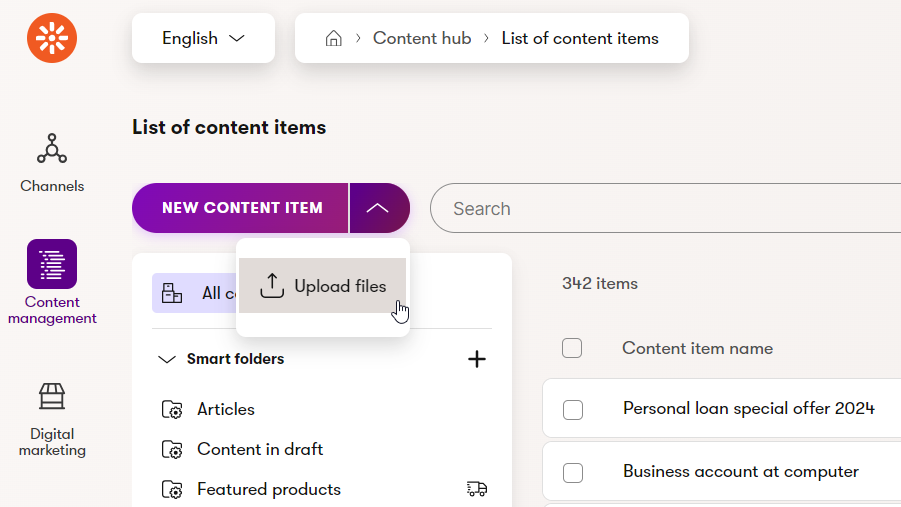This screenshot has height=507, width=901.
Task: Open the Articles smart folder
Action: click(x=225, y=409)
